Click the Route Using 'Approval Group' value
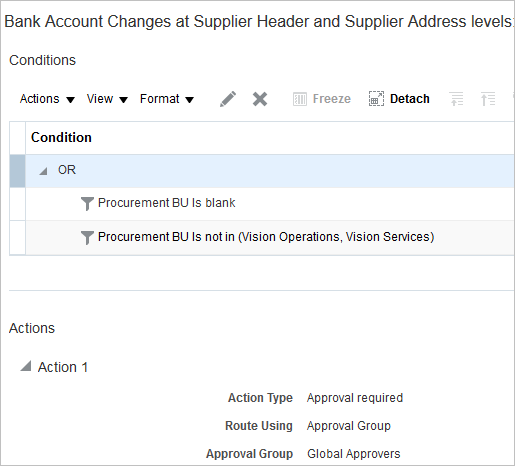Image resolution: width=515 pixels, height=466 pixels. coord(349,426)
